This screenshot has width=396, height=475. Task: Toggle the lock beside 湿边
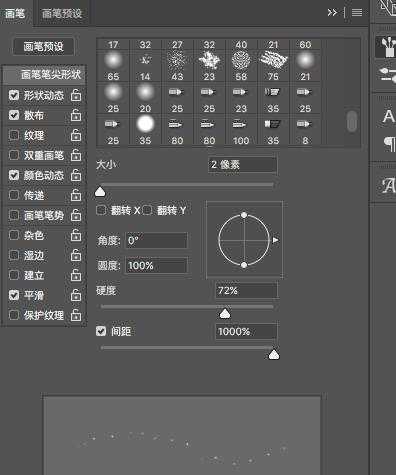tap(76, 255)
